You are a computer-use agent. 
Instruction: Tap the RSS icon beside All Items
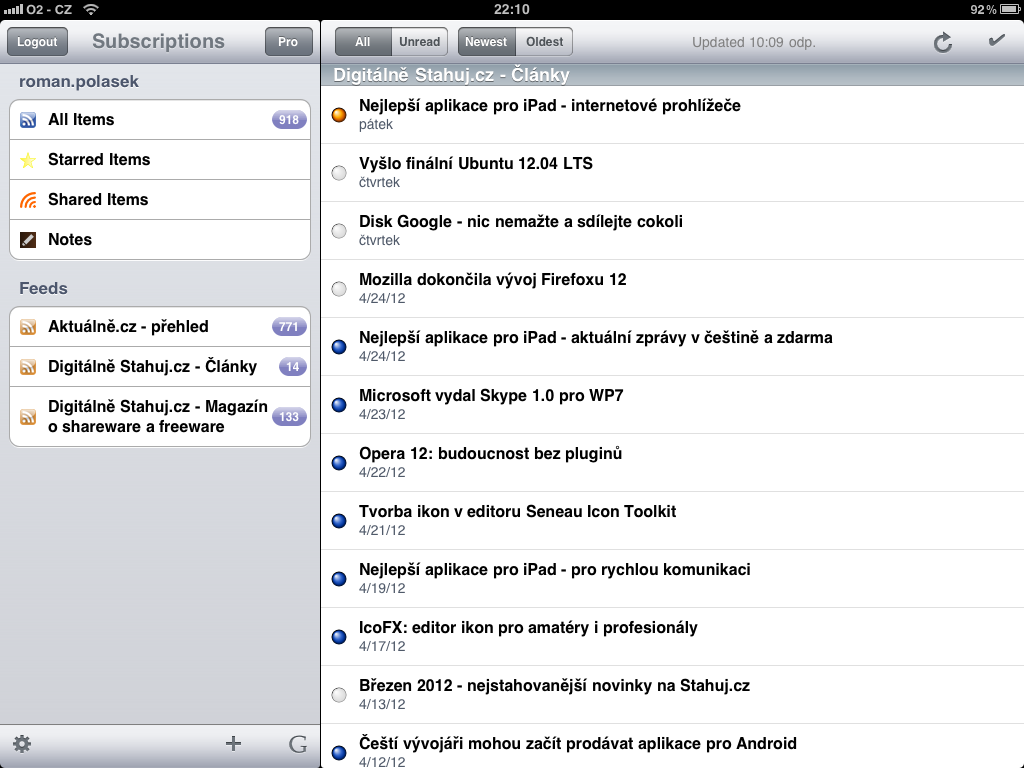tap(28, 120)
